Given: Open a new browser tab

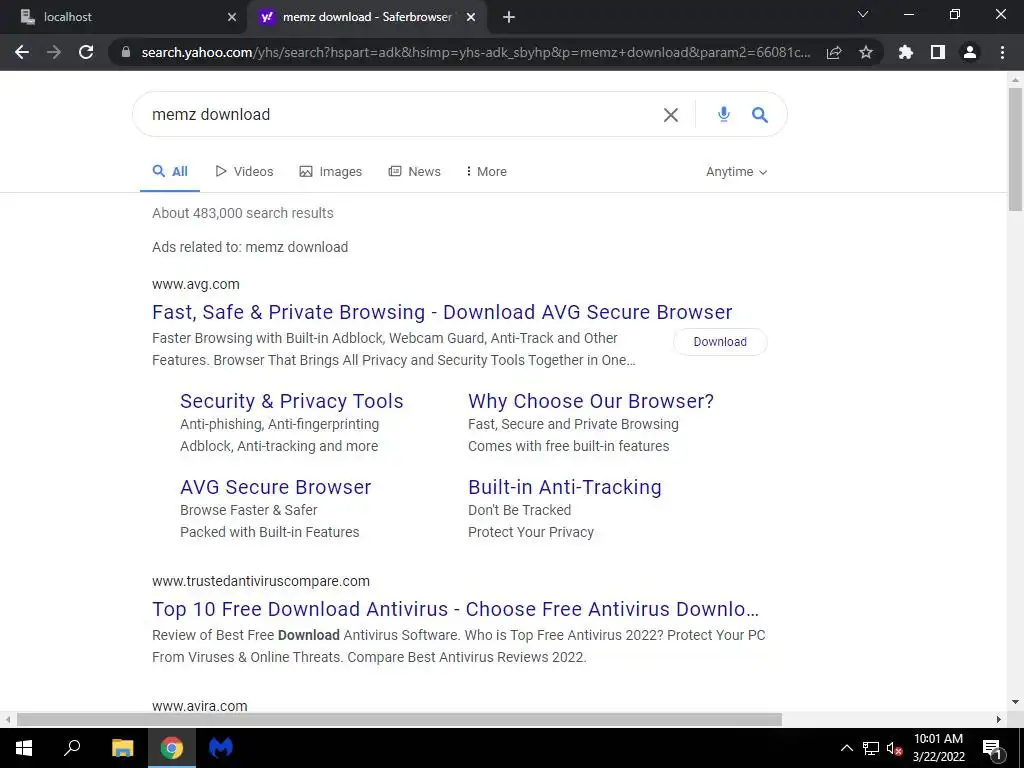Looking at the screenshot, I should [509, 17].
